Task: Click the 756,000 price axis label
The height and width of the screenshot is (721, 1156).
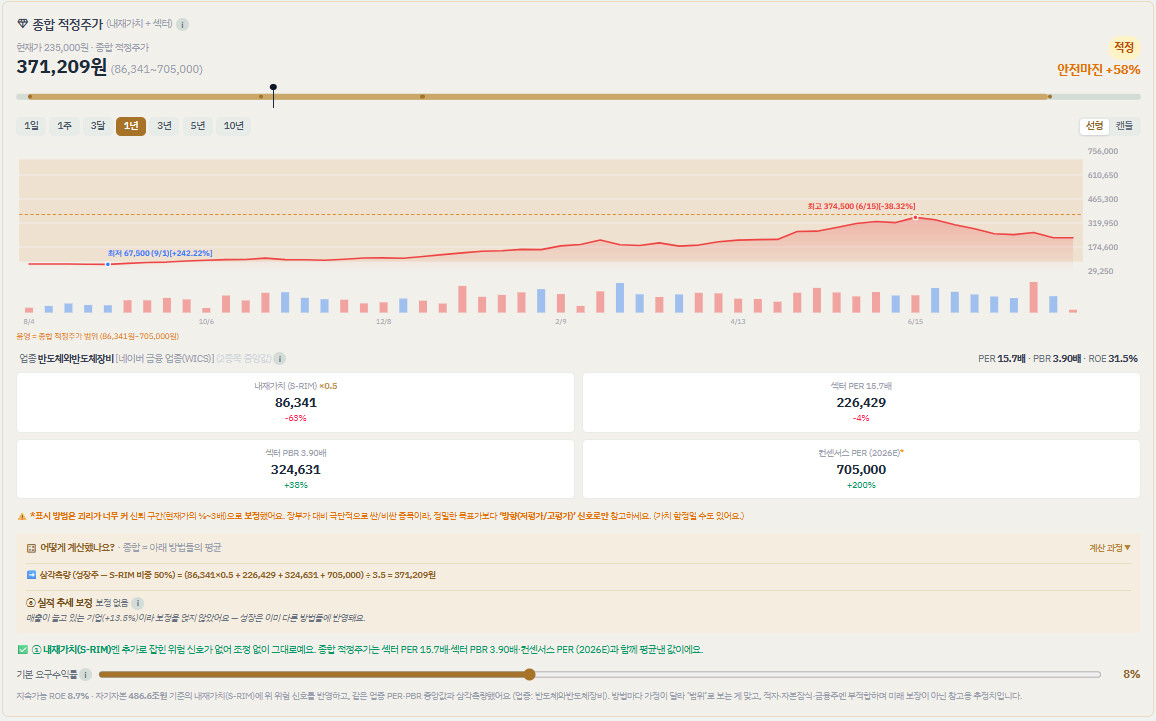Action: coord(1103,151)
